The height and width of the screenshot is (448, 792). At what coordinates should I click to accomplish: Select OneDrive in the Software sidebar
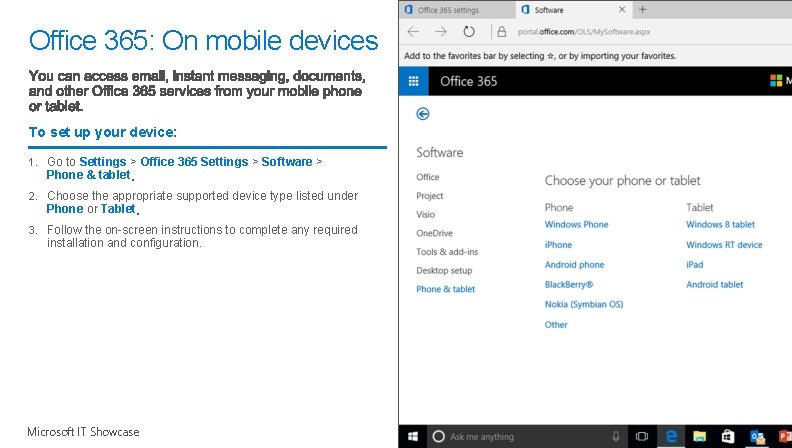tap(434, 233)
